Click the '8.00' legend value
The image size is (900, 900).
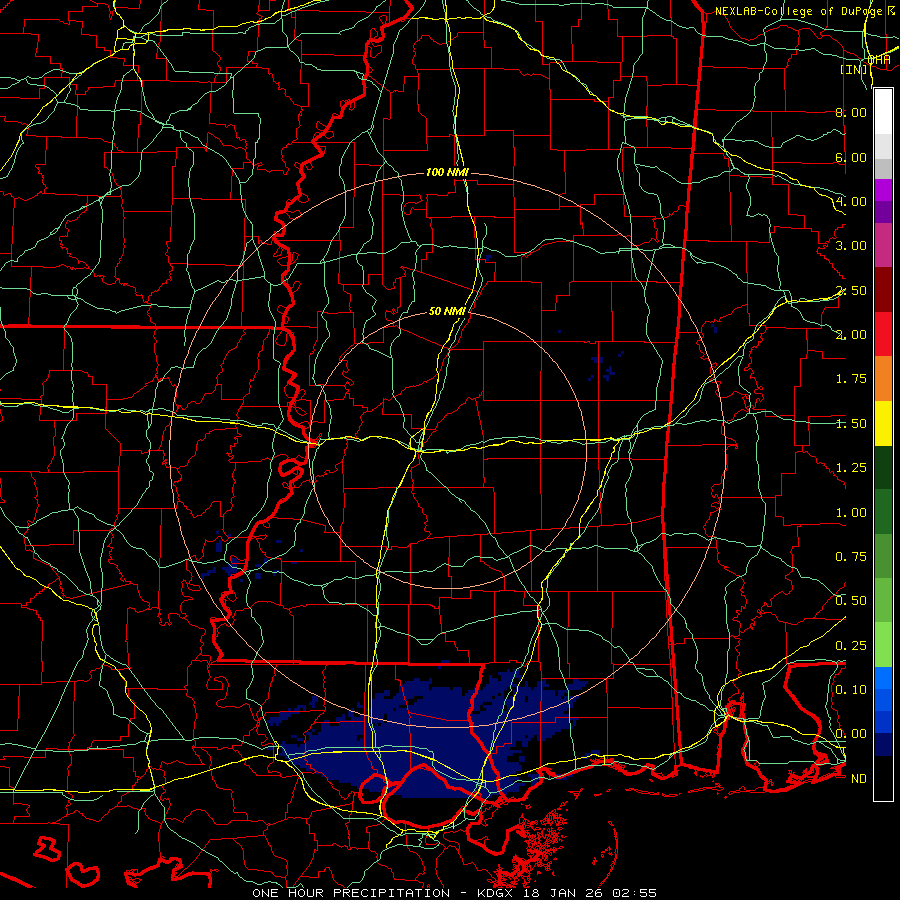pos(851,112)
